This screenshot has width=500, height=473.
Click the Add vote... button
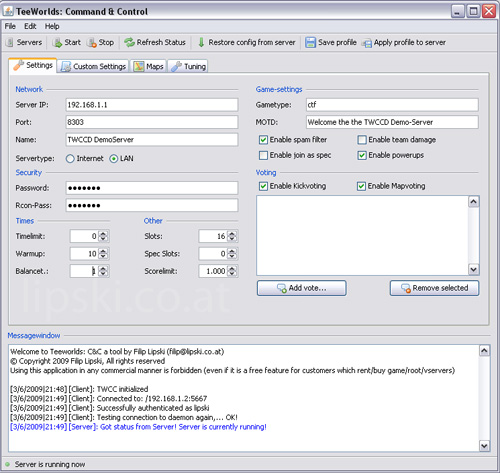point(302,288)
